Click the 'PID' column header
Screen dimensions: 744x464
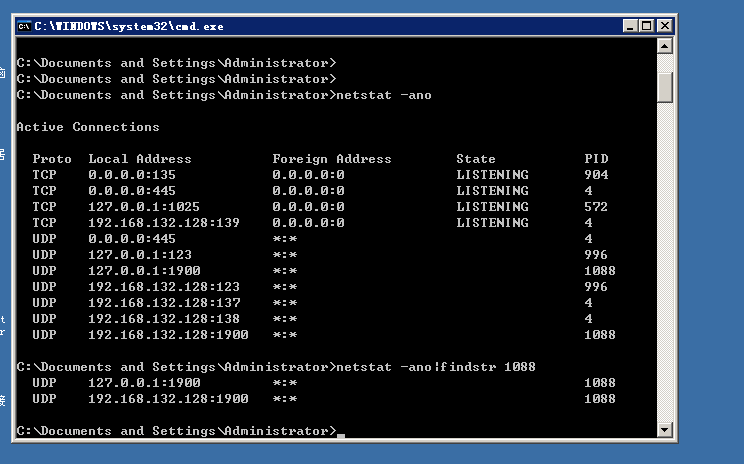596,159
